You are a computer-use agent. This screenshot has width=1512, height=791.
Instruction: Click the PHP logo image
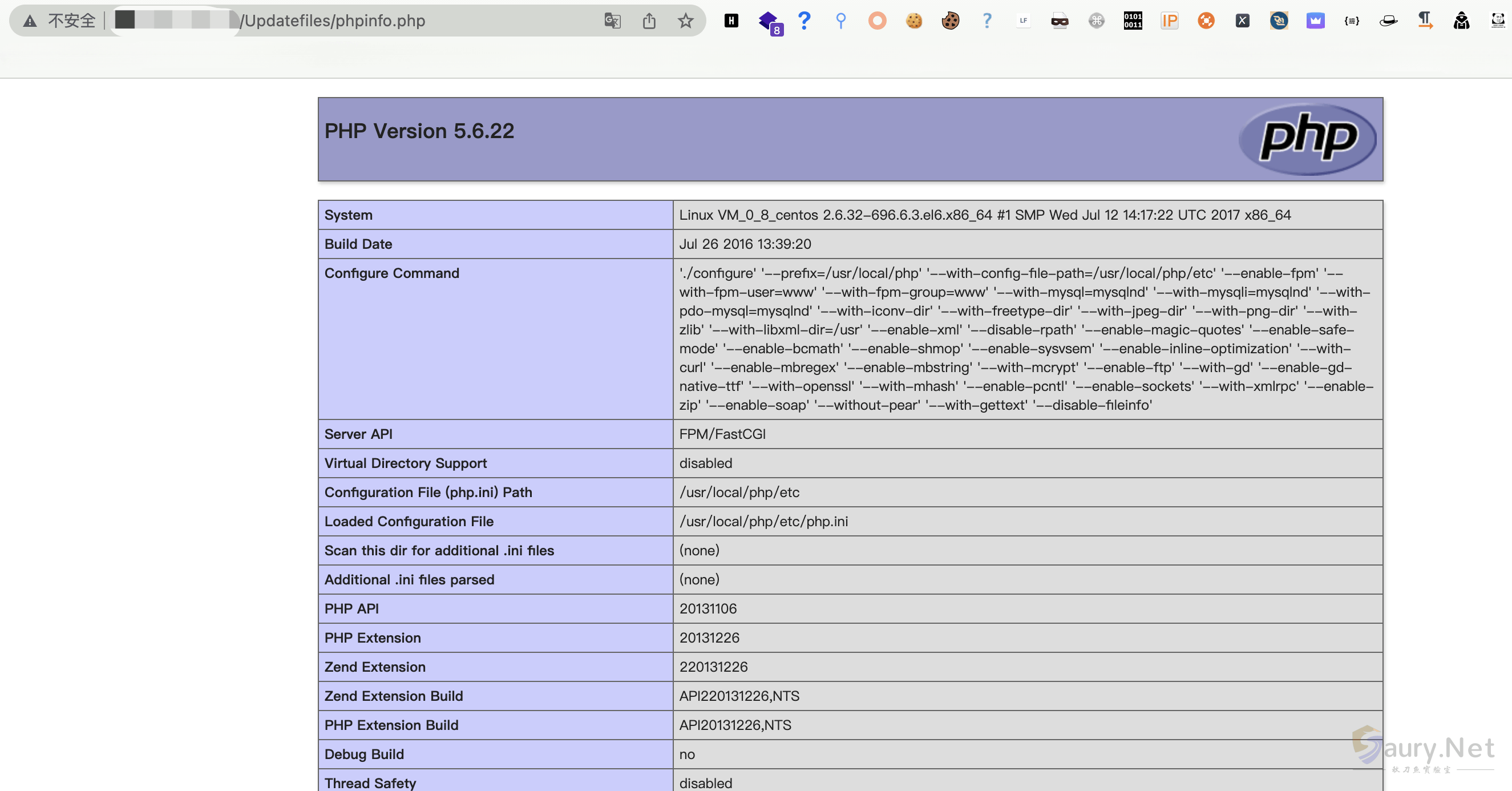point(1308,139)
